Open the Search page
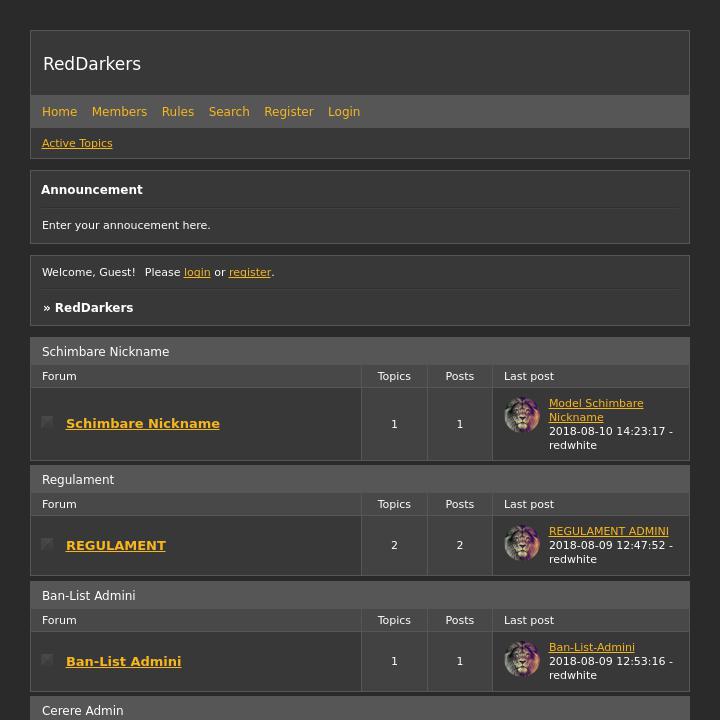Screen dimensions: 720x720 click(x=229, y=112)
